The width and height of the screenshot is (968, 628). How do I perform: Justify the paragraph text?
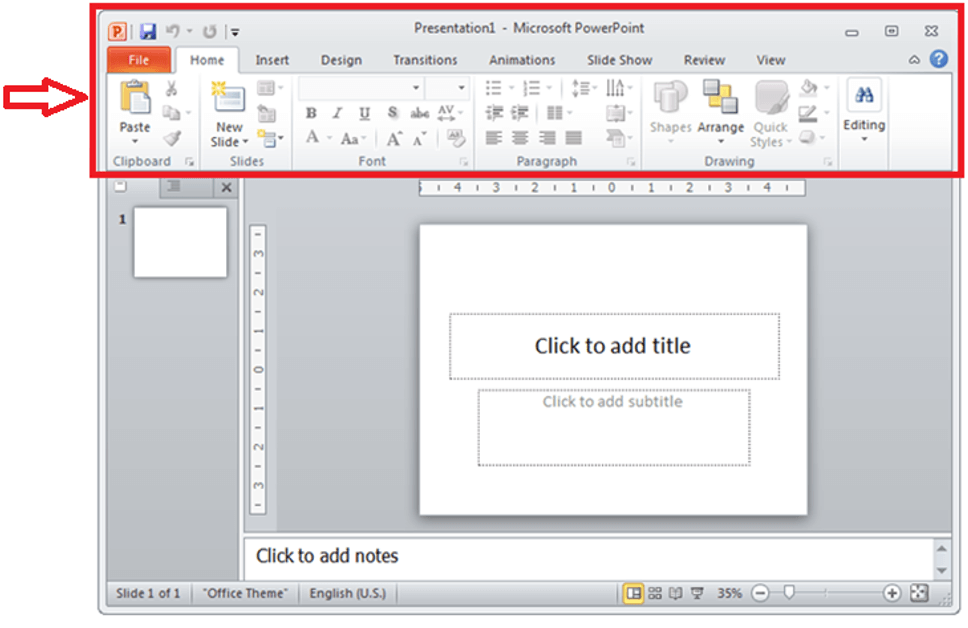pos(574,138)
